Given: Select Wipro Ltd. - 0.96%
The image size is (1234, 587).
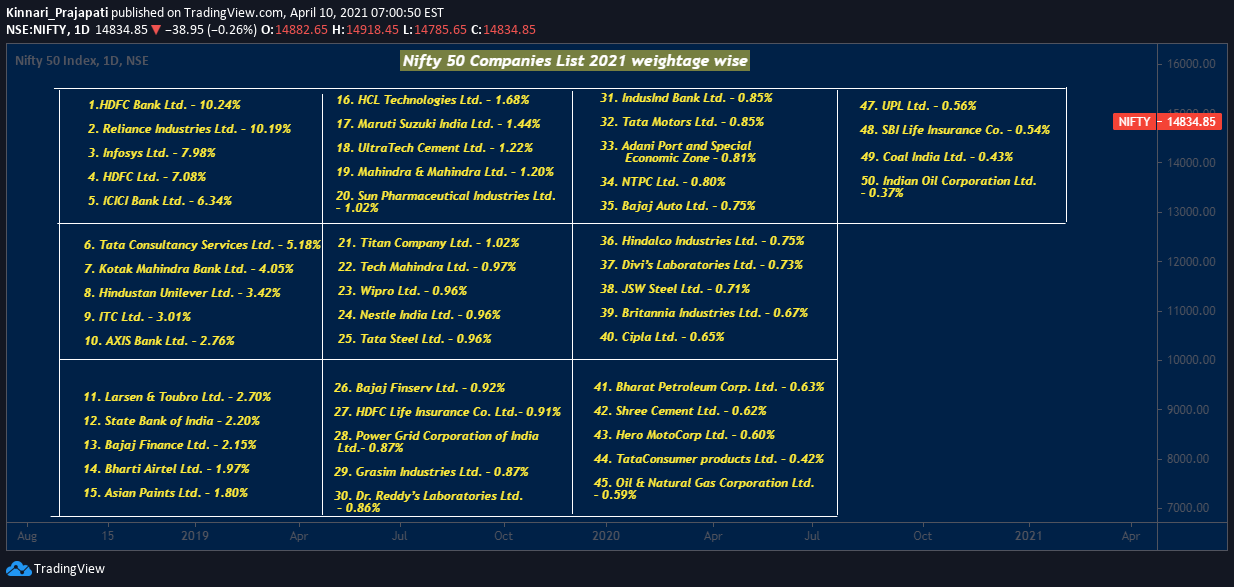Looking at the screenshot, I should (403, 291).
